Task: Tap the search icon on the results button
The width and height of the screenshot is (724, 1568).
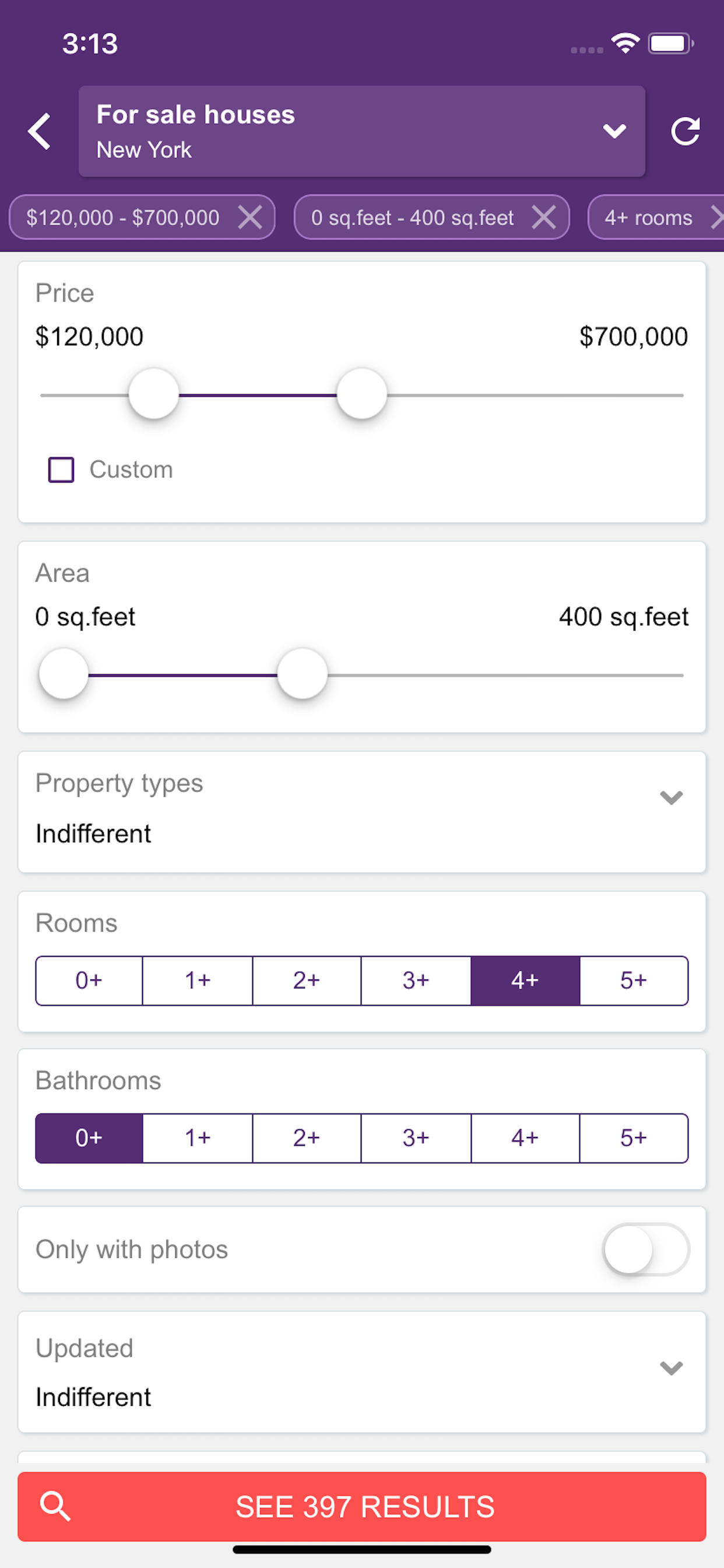Action: click(55, 1507)
